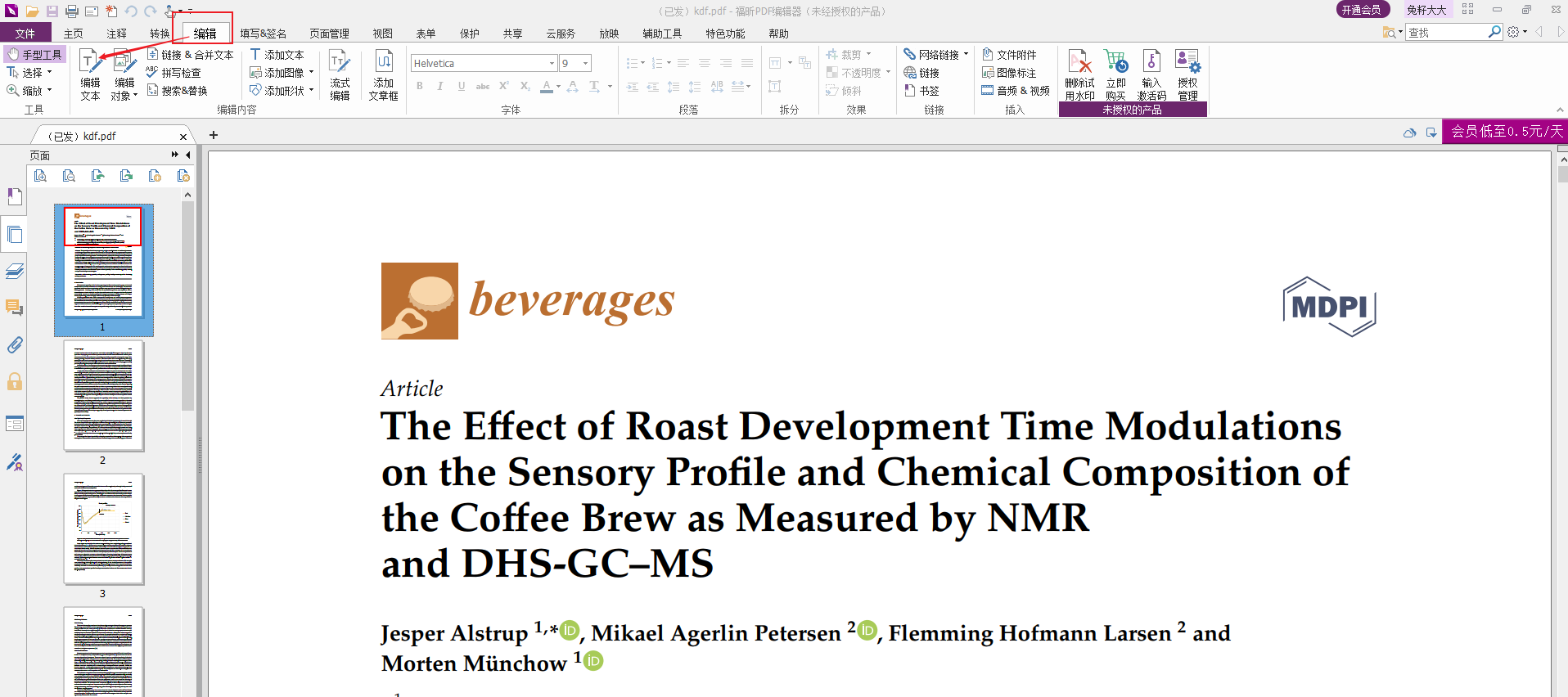Switch to the Page Management (页面管理) tab

point(329,34)
